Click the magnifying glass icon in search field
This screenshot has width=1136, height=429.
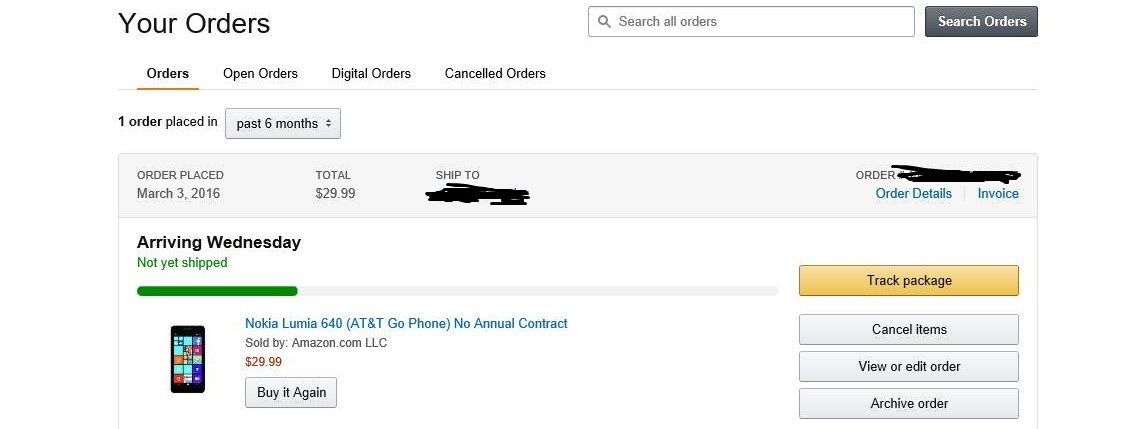(604, 21)
